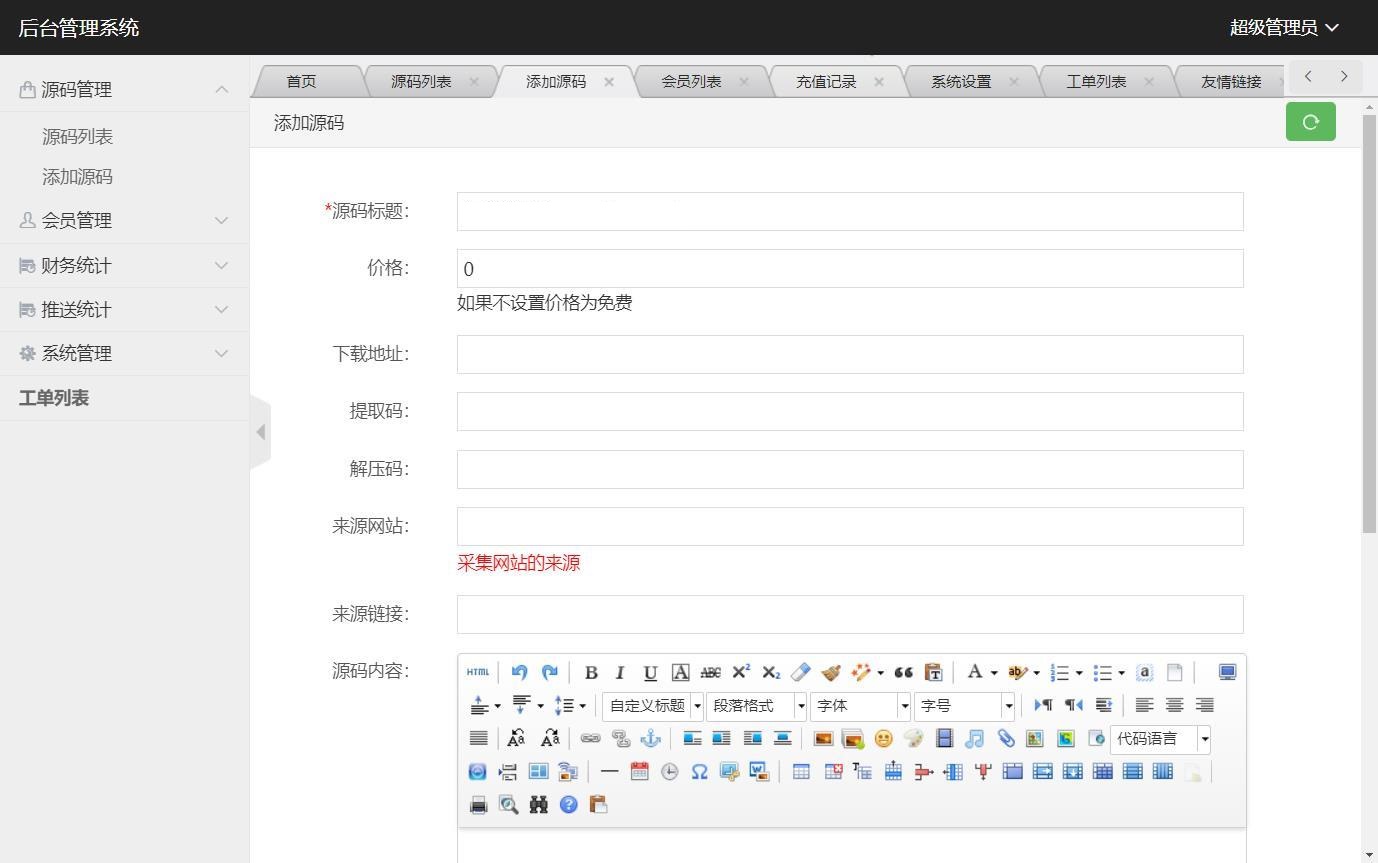This screenshot has width=1378, height=863.
Task: Insert a hyperlink using the chain link icon
Action: coord(591,738)
